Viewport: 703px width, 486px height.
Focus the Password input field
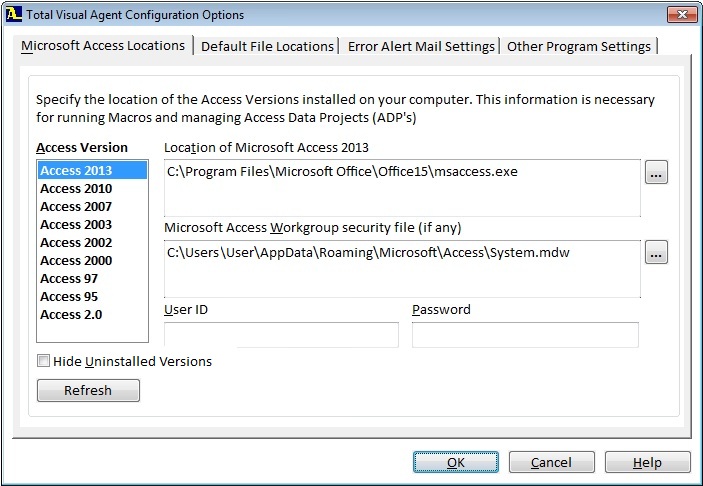(525, 334)
